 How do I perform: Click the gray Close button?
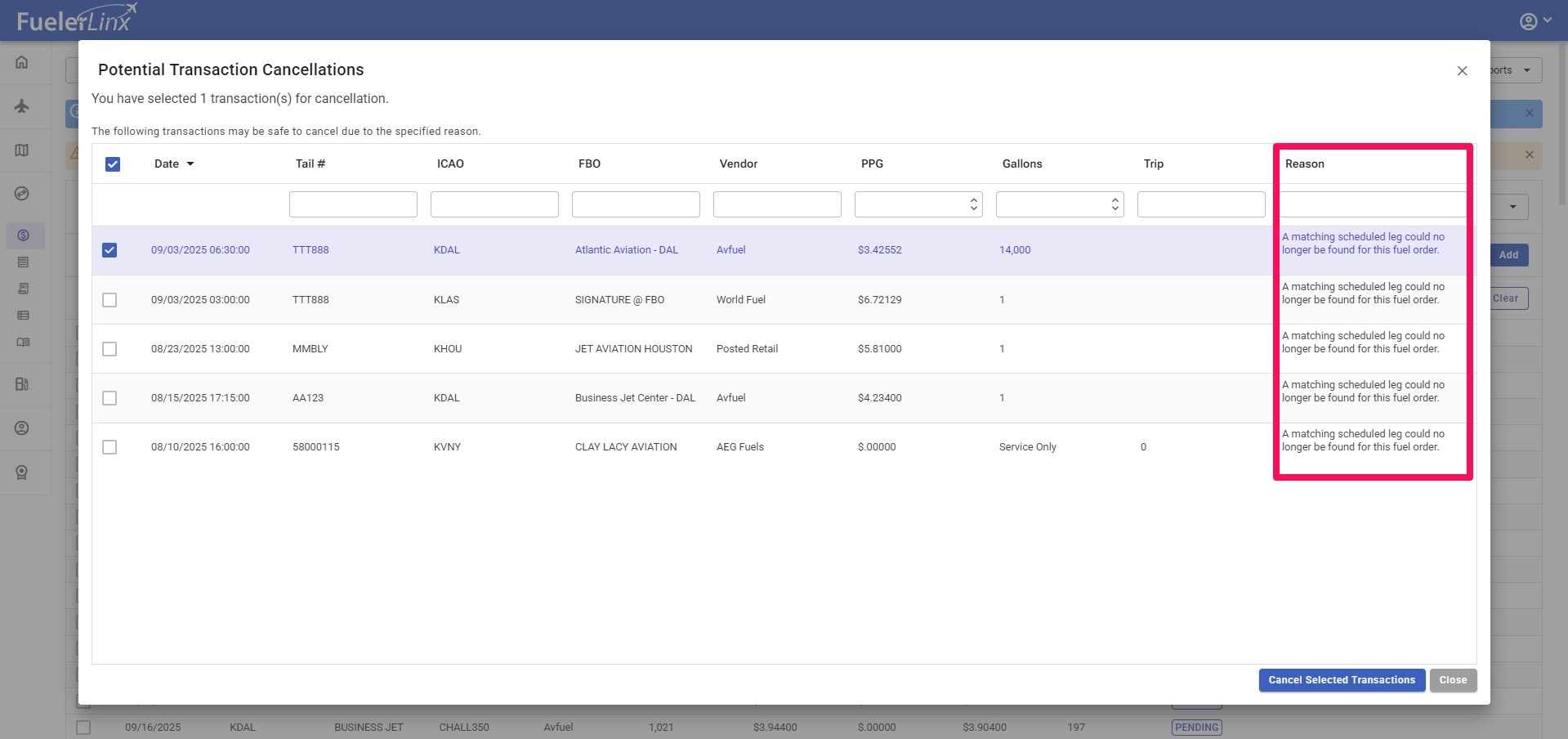(x=1453, y=680)
